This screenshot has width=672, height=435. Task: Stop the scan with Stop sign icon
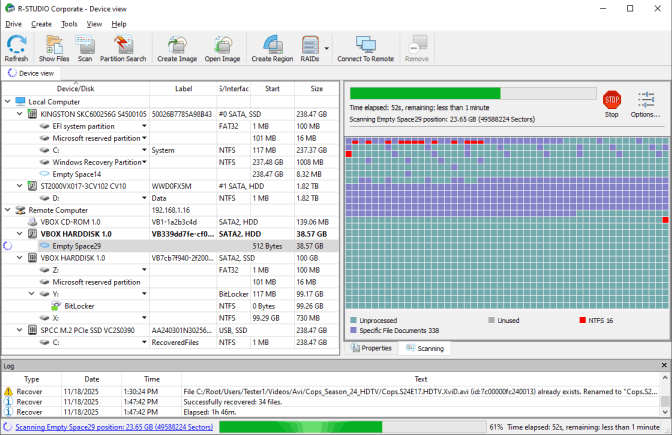pyautogui.click(x=612, y=101)
